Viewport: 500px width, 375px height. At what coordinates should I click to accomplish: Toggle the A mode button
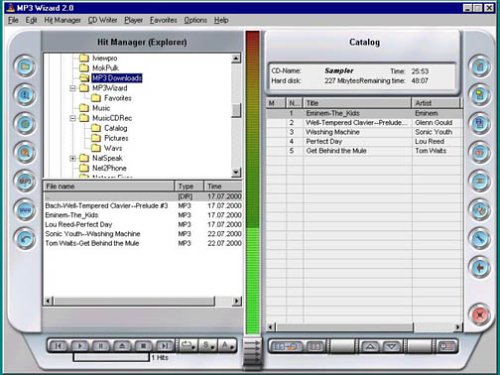click(x=227, y=346)
